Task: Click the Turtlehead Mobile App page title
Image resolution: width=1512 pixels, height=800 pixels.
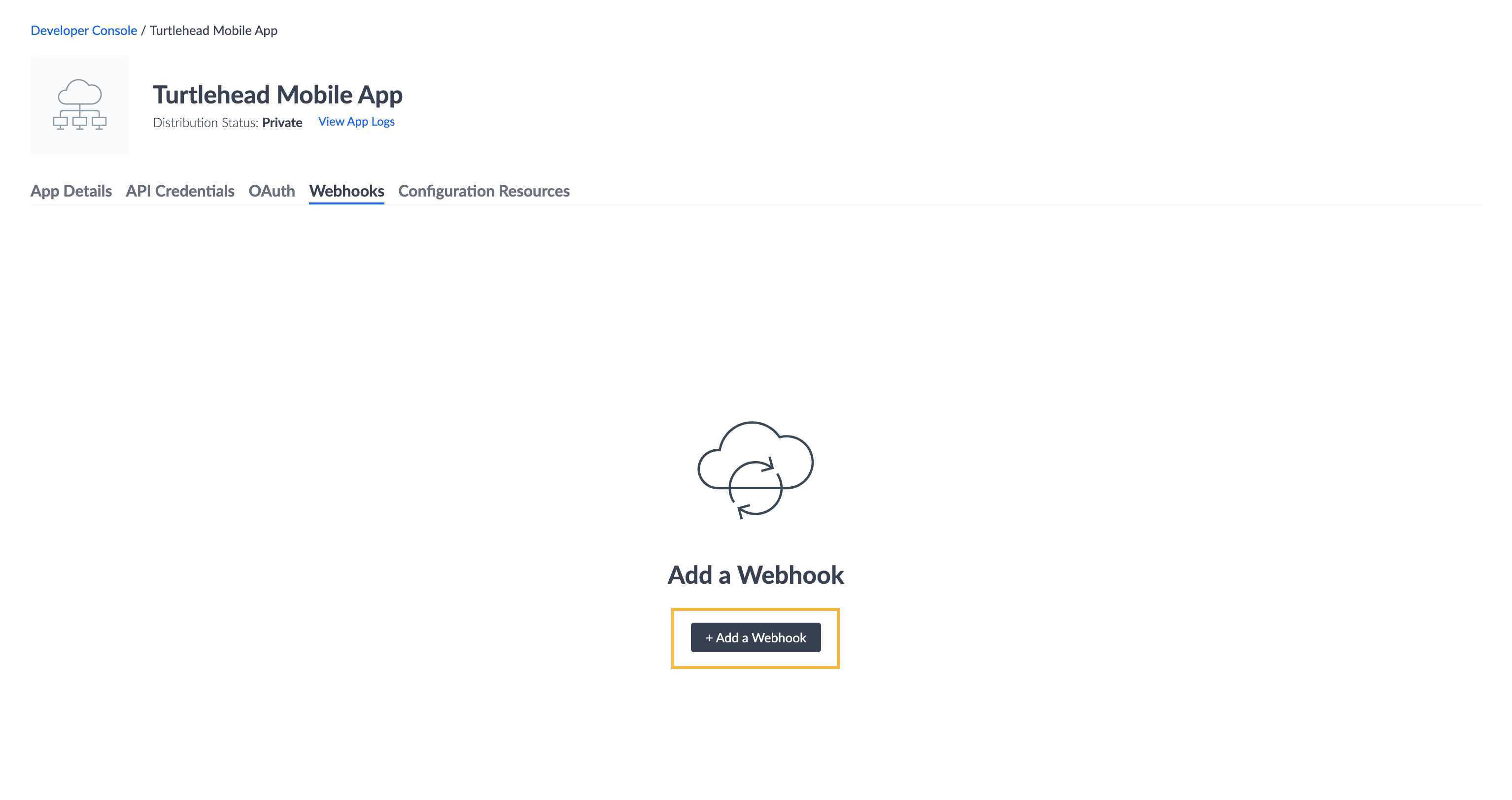Action: tap(277, 95)
